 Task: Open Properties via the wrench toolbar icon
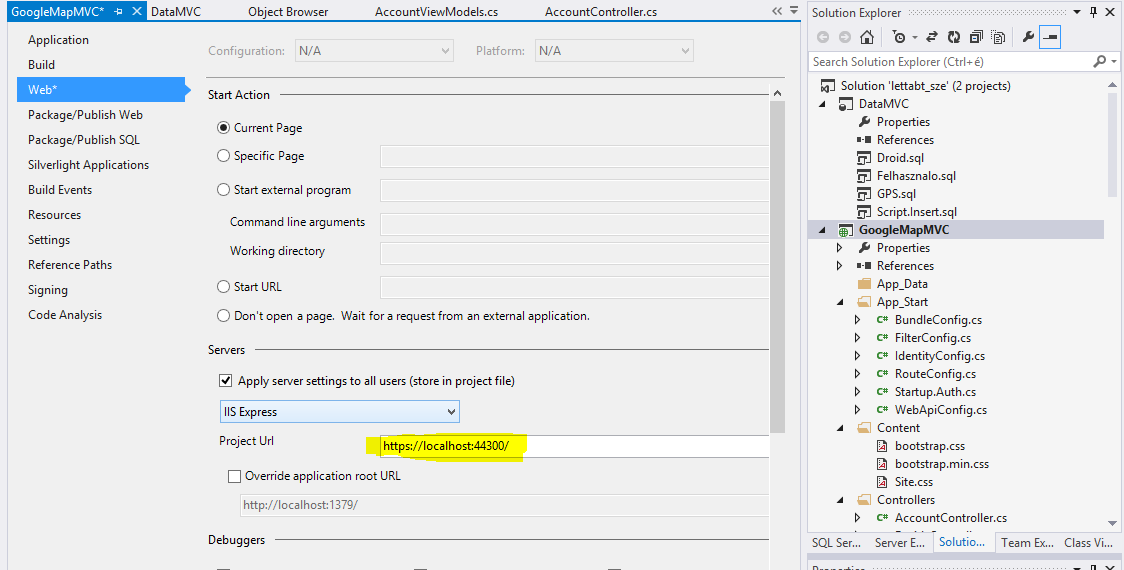[1028, 37]
